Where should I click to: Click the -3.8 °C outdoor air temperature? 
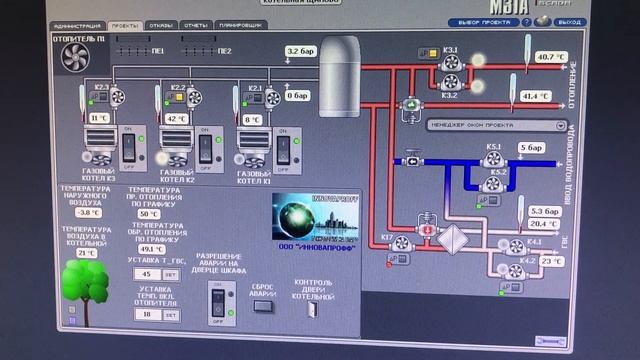point(89,213)
